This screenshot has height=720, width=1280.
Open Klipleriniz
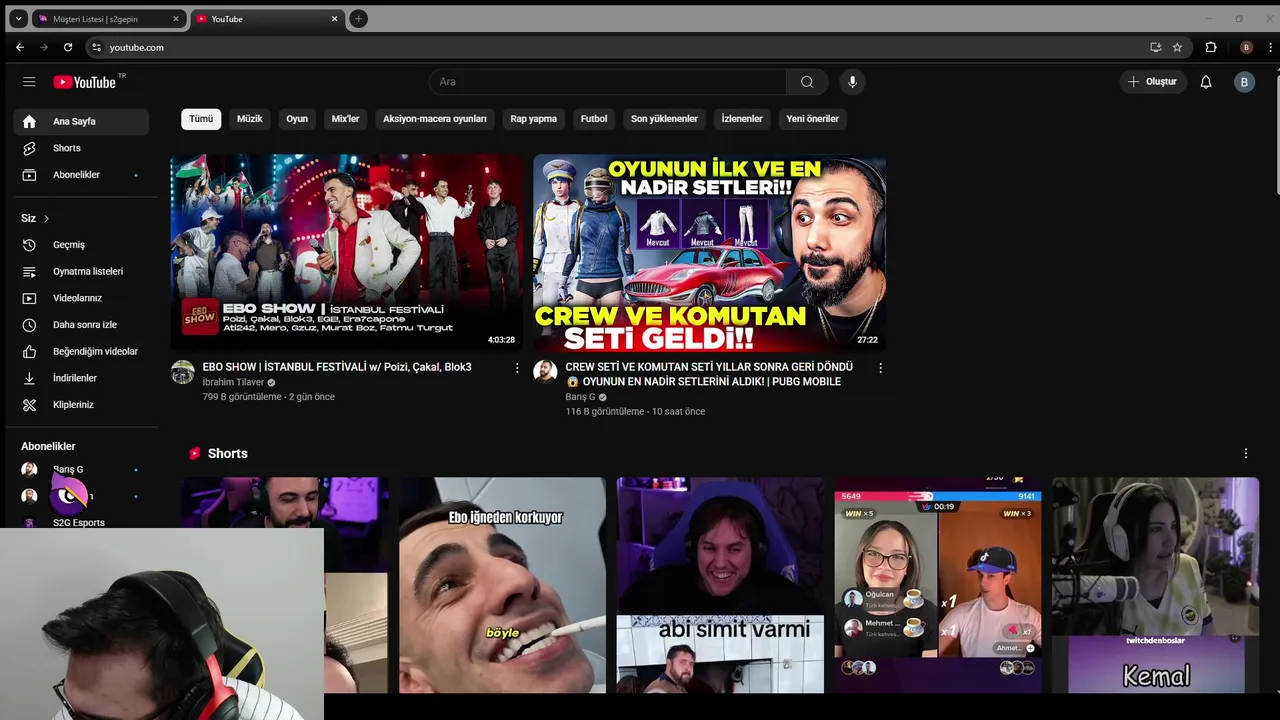81,405
